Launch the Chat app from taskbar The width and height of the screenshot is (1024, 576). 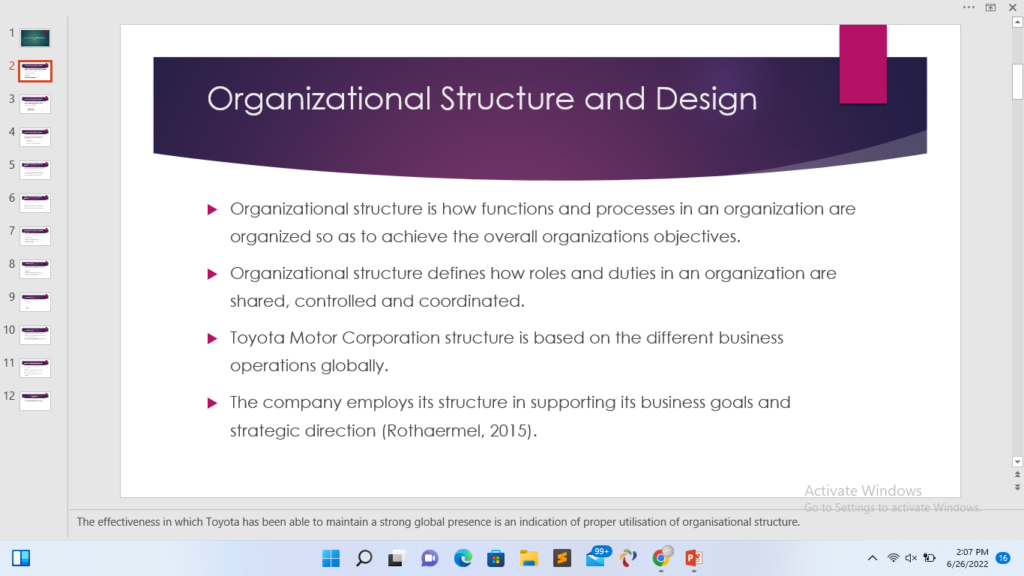point(430,558)
